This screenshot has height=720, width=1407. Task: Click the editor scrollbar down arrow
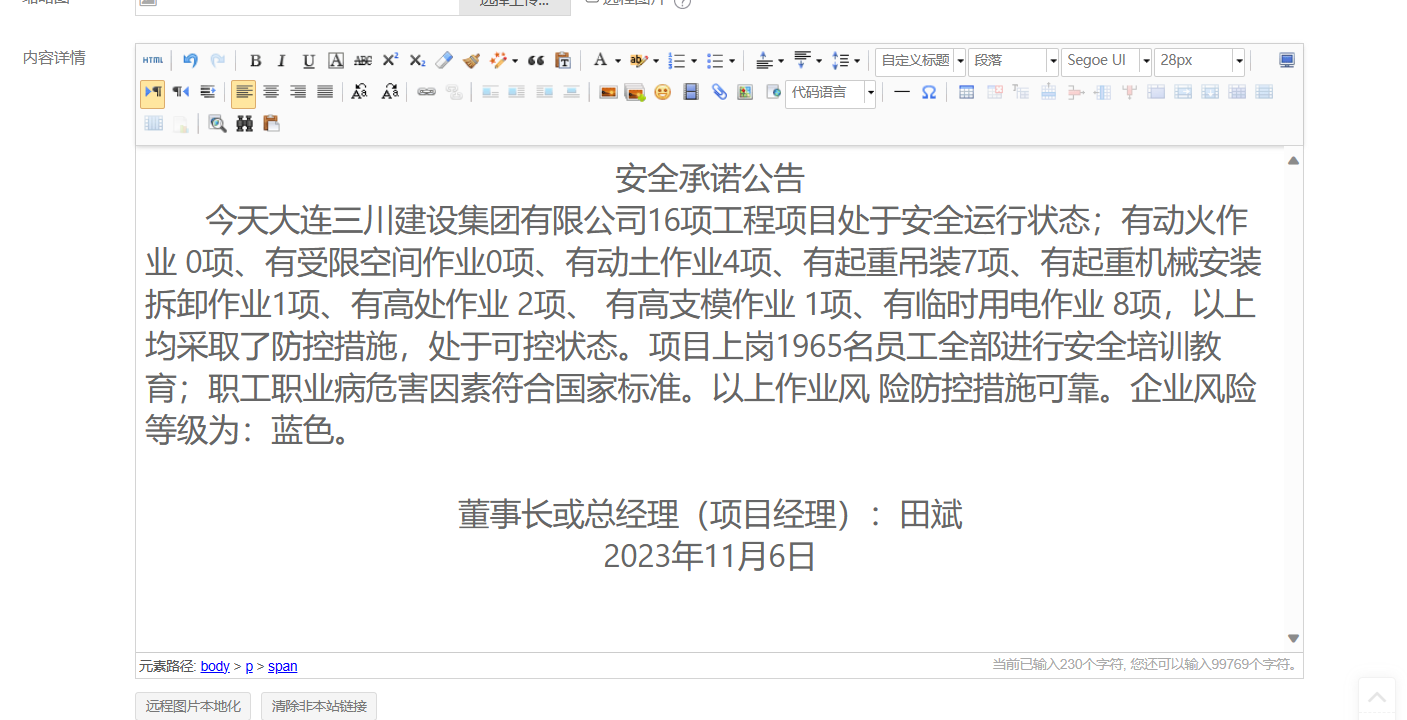(1293, 638)
